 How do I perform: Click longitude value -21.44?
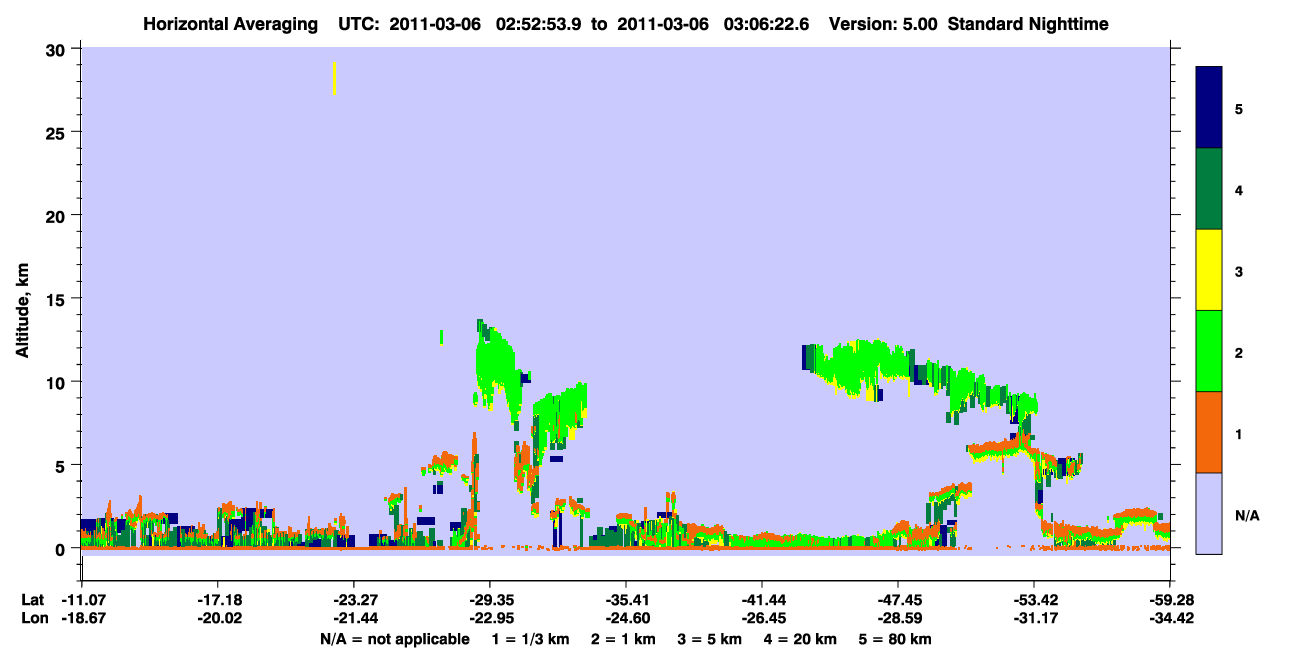pyautogui.click(x=353, y=619)
